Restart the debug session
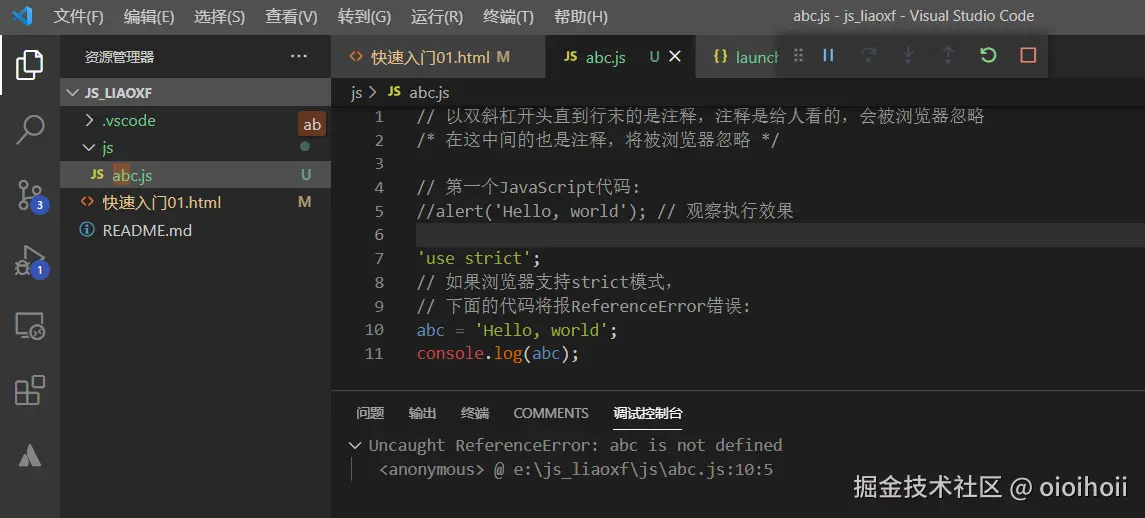 [x=988, y=55]
